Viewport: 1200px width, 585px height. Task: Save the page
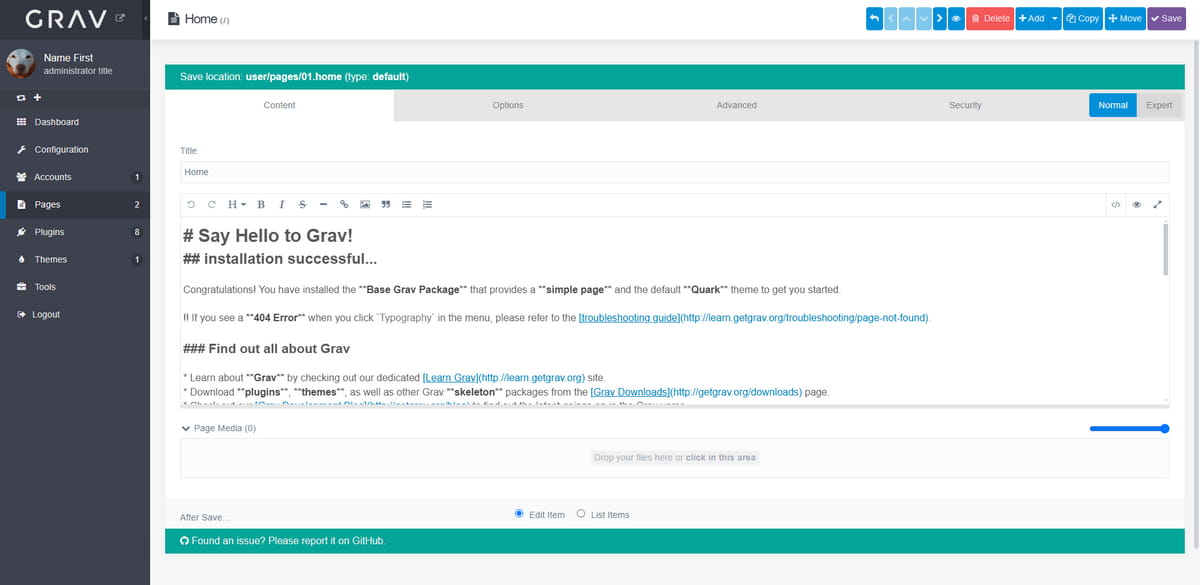click(x=1166, y=18)
